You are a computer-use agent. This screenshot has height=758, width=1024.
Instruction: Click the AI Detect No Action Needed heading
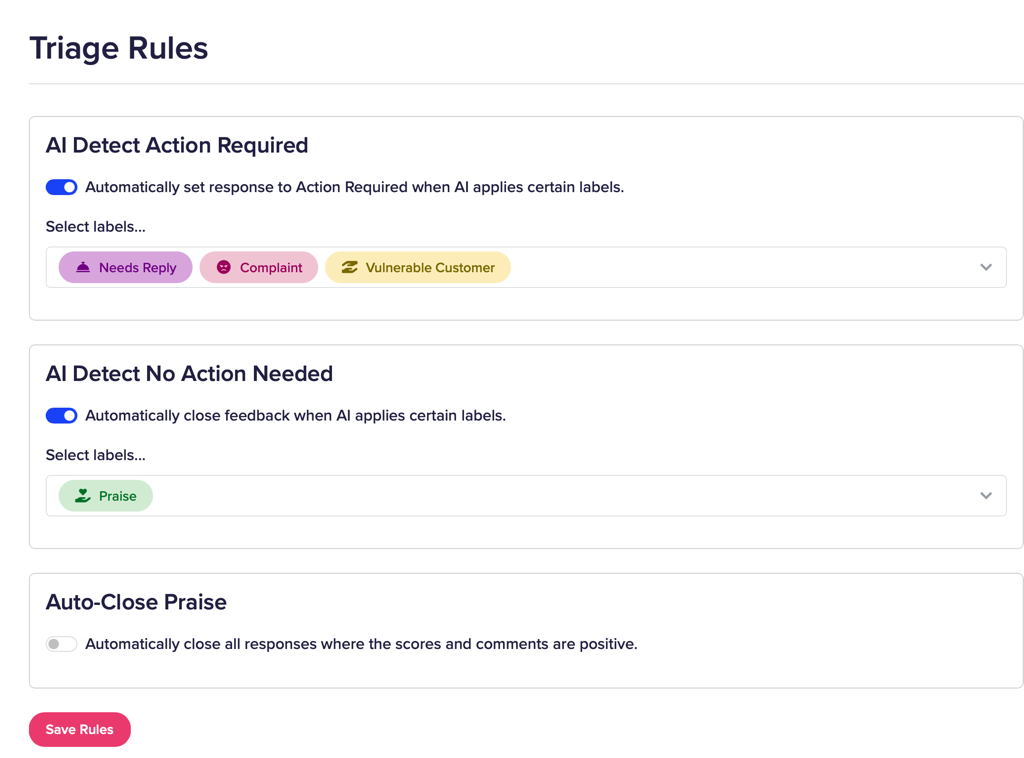tap(189, 373)
